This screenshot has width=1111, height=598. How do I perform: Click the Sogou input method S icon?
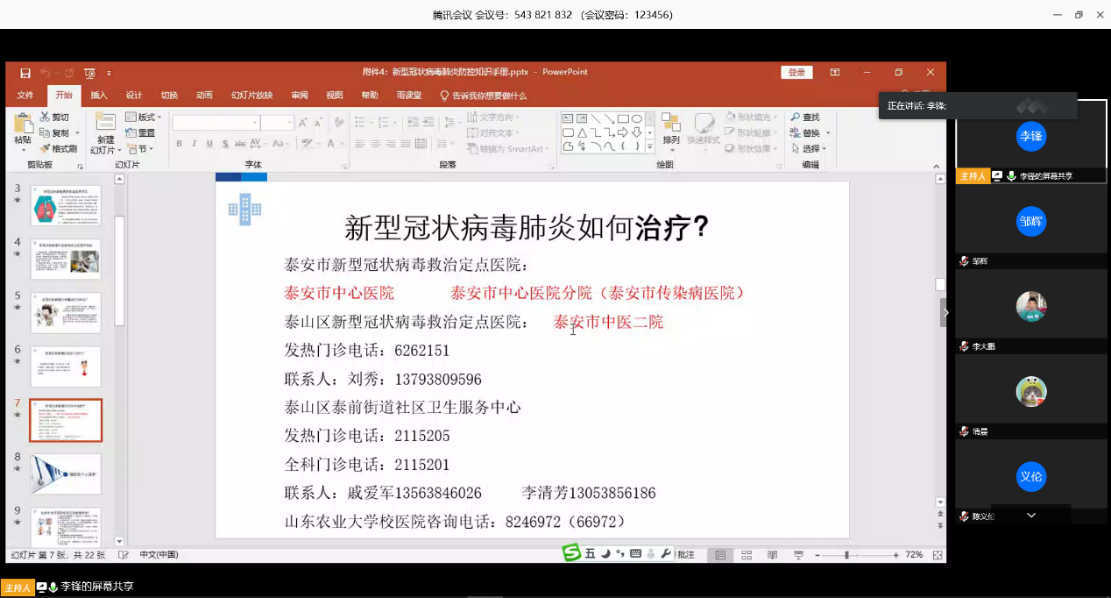571,553
